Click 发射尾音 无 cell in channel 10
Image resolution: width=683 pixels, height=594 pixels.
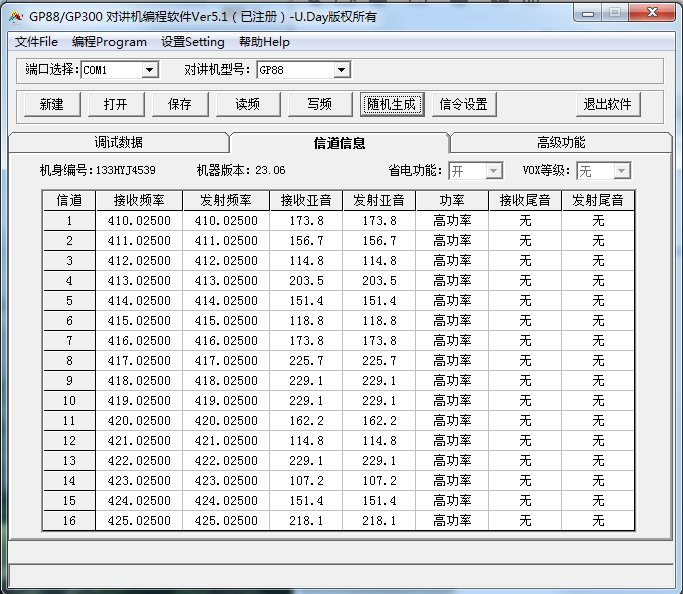coord(598,401)
